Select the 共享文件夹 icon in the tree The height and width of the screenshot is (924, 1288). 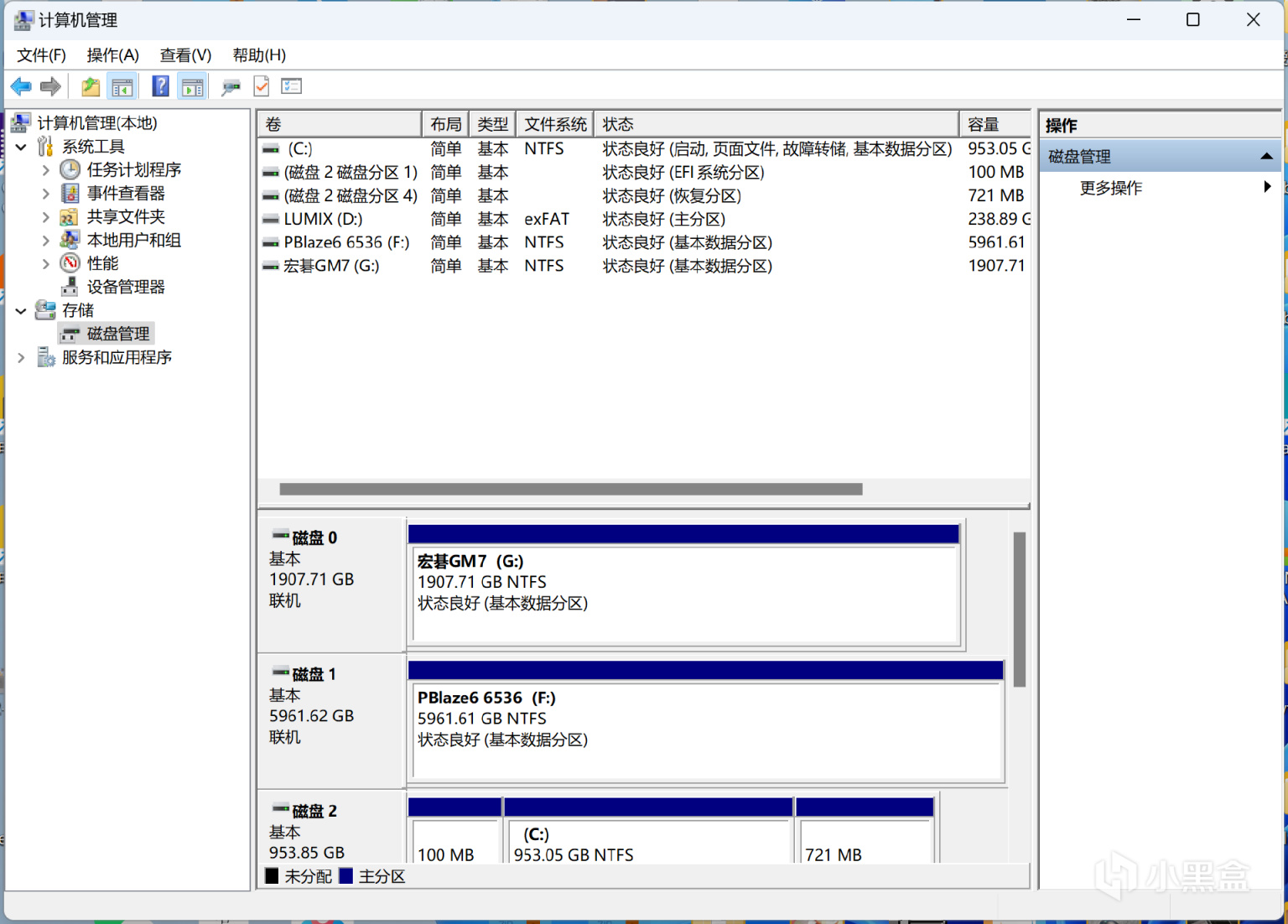(70, 217)
